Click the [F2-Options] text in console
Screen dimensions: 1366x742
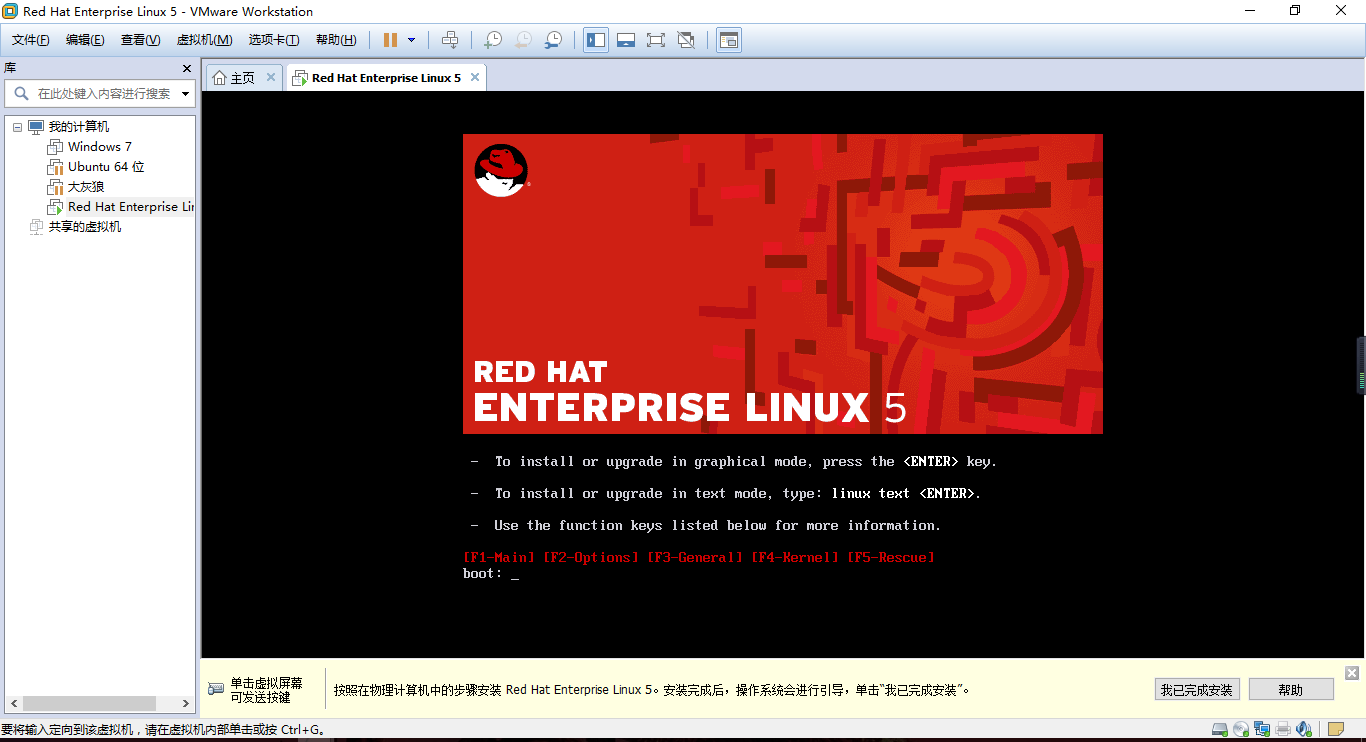(591, 557)
